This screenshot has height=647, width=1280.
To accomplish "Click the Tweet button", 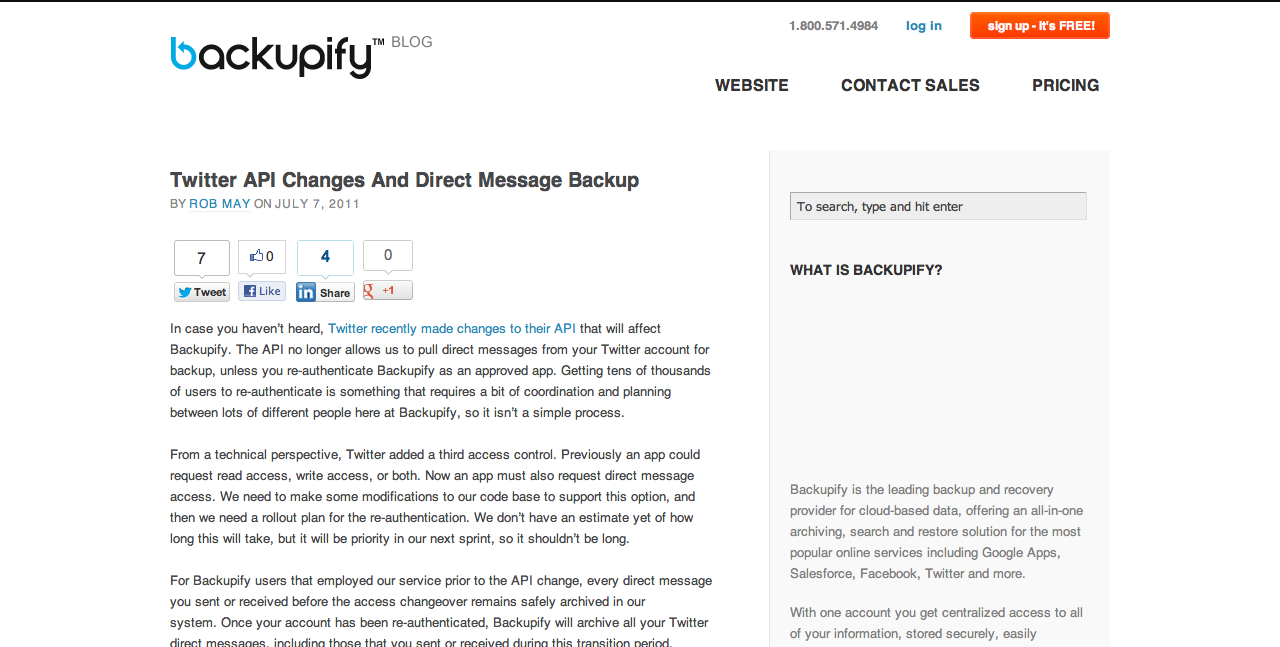I will [202, 292].
